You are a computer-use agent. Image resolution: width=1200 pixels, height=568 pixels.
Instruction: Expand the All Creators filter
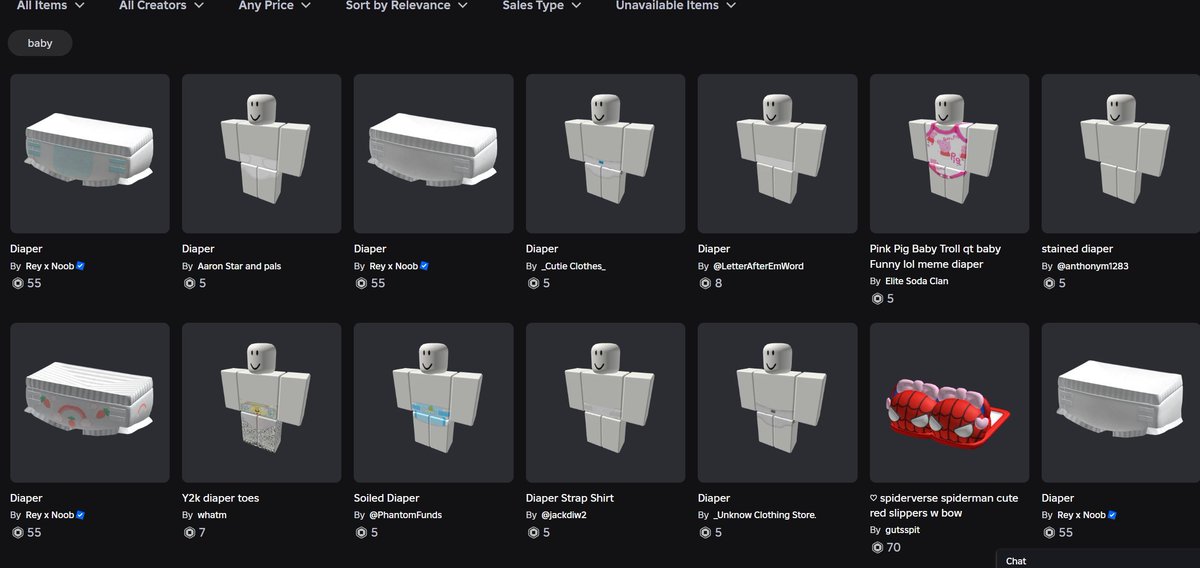[x=162, y=6]
